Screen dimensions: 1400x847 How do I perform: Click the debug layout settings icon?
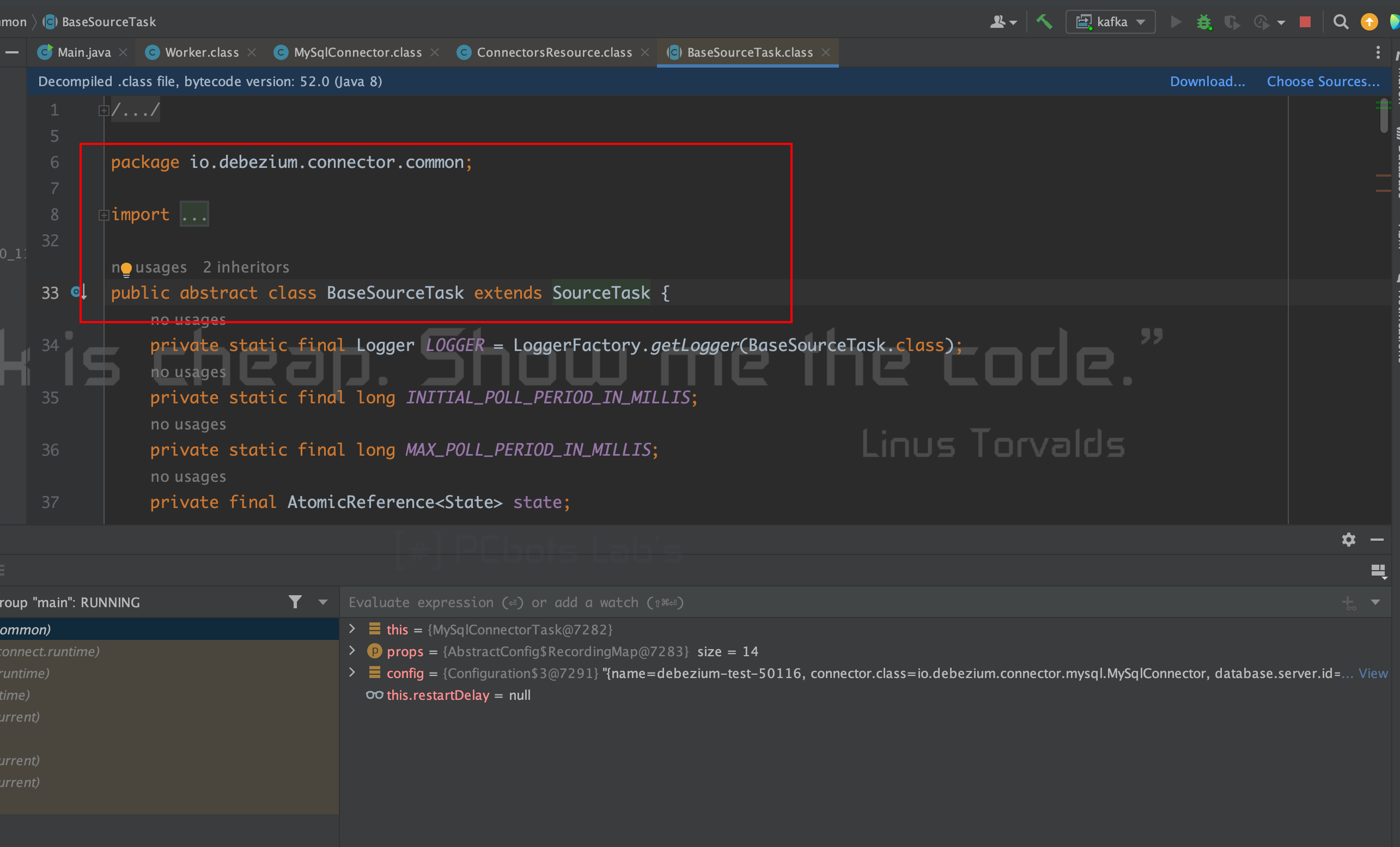pyautogui.click(x=1378, y=571)
